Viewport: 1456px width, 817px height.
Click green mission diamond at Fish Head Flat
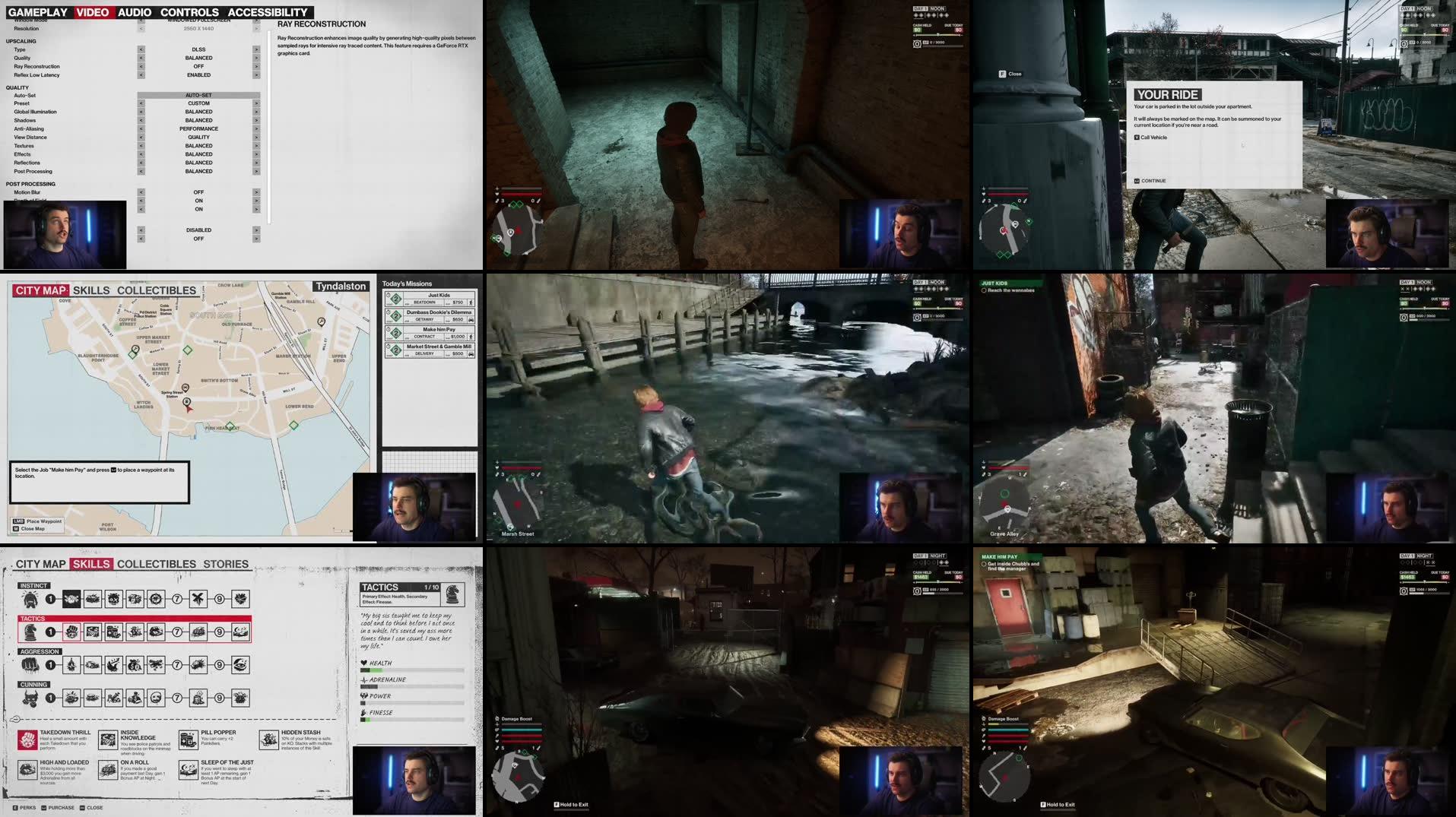(230, 426)
